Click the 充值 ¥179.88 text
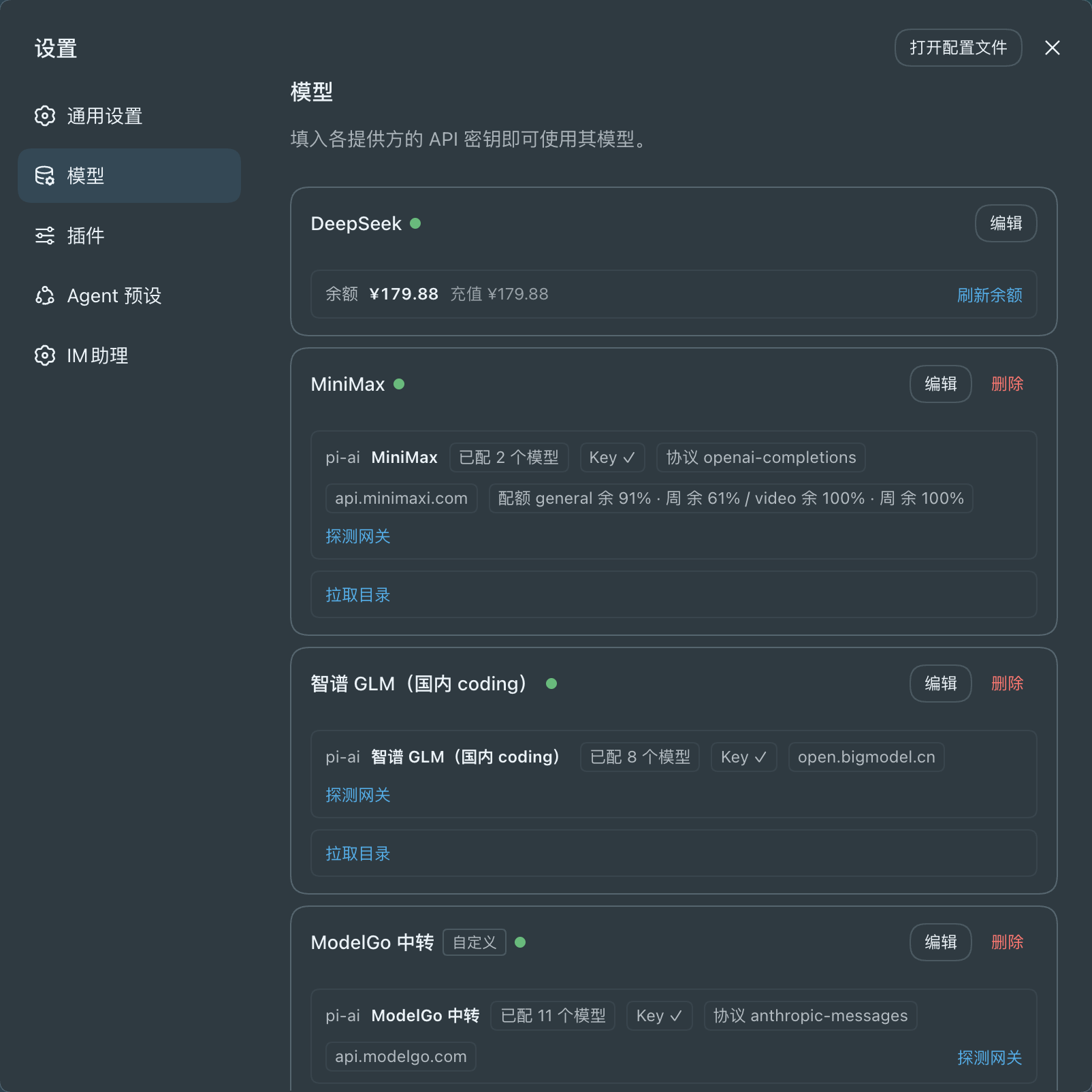Image resolution: width=1092 pixels, height=1092 pixels. (x=499, y=294)
